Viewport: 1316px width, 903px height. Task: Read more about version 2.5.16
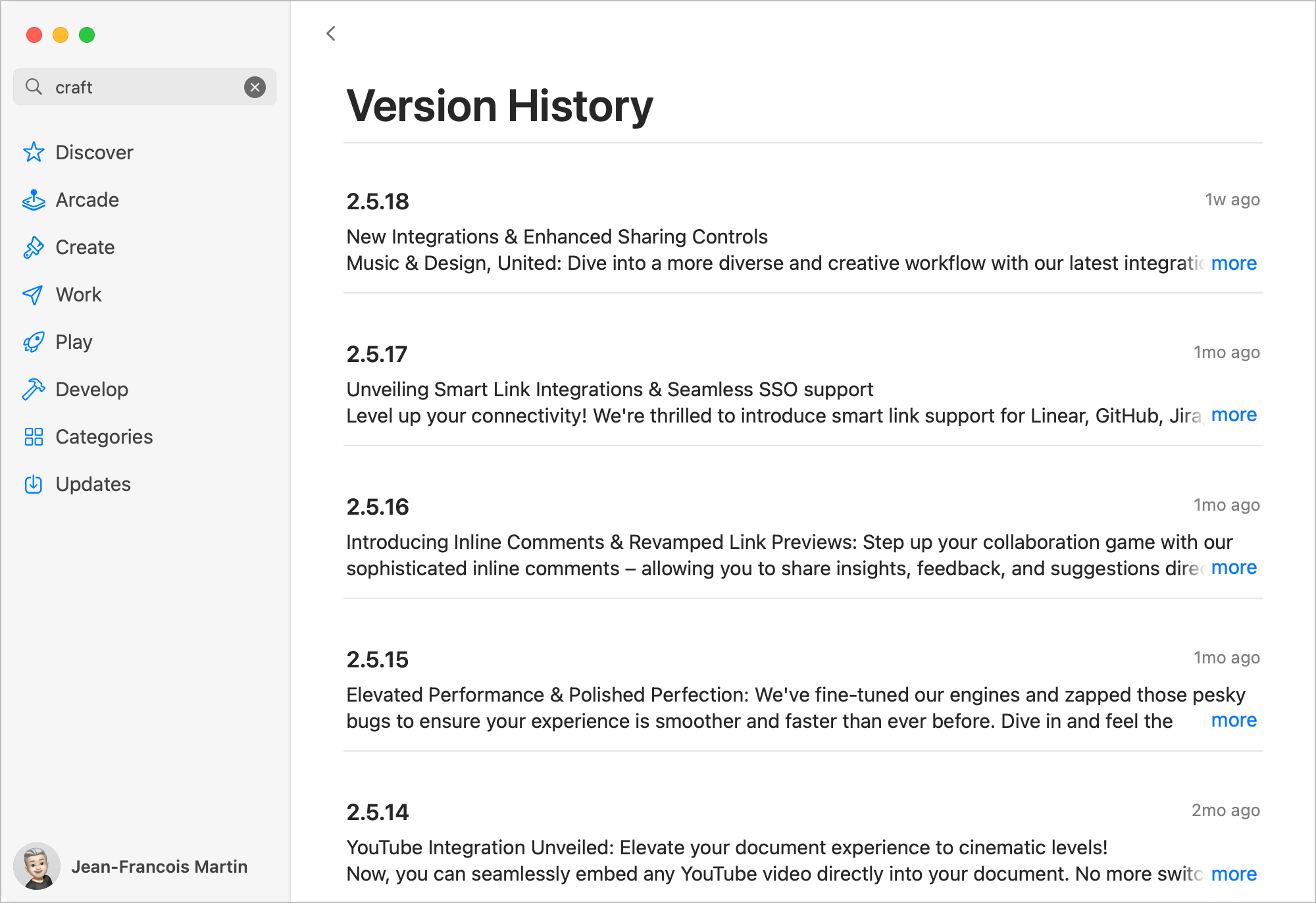(x=1234, y=567)
